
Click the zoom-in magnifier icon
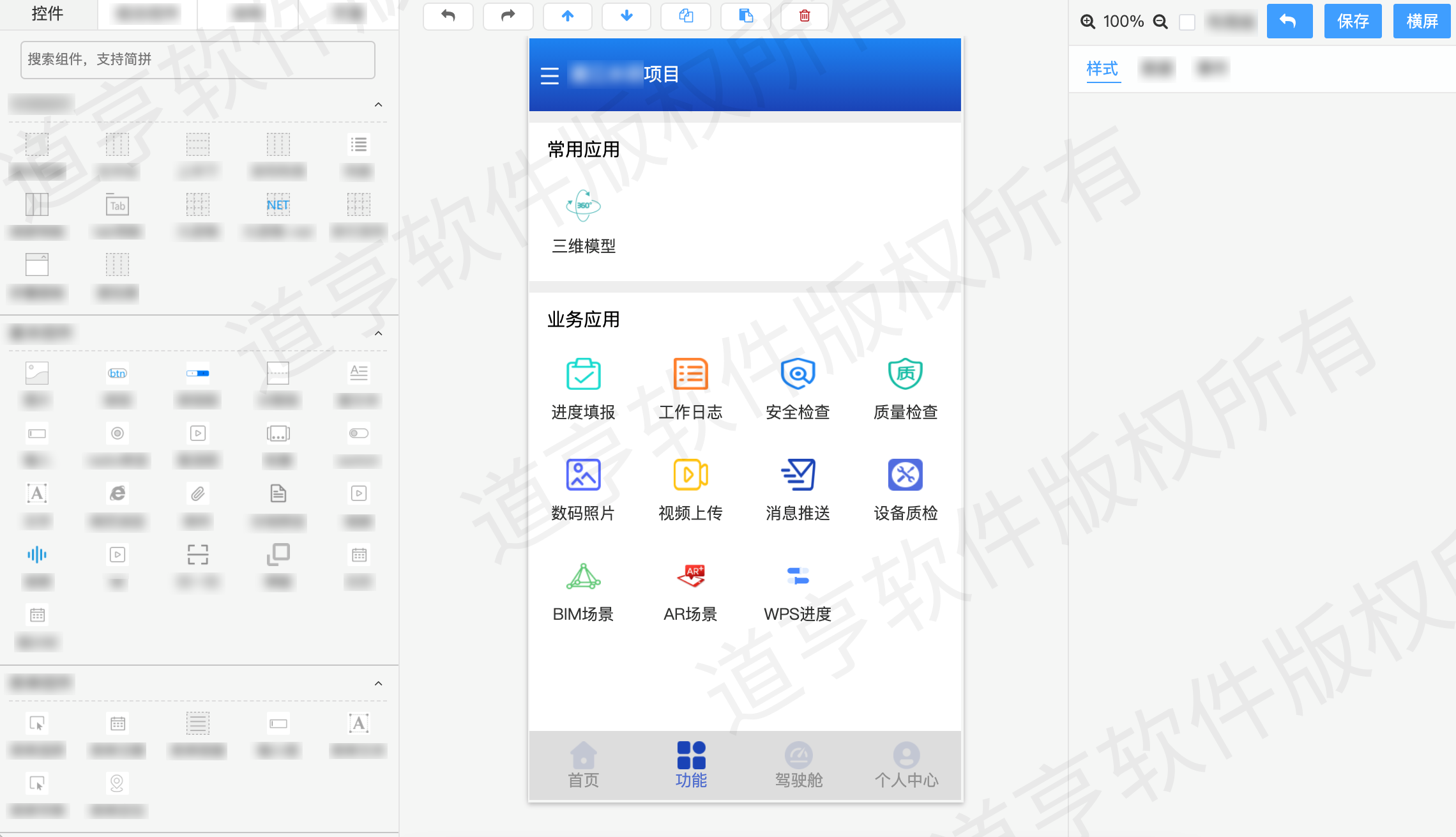point(1088,22)
